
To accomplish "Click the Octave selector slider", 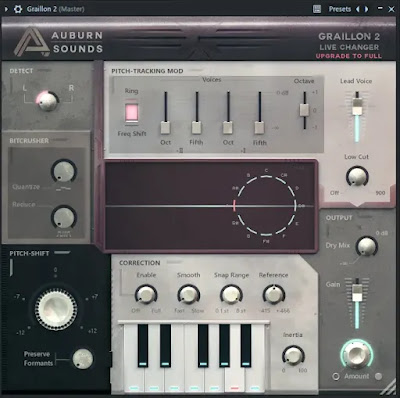I will tap(304, 110).
